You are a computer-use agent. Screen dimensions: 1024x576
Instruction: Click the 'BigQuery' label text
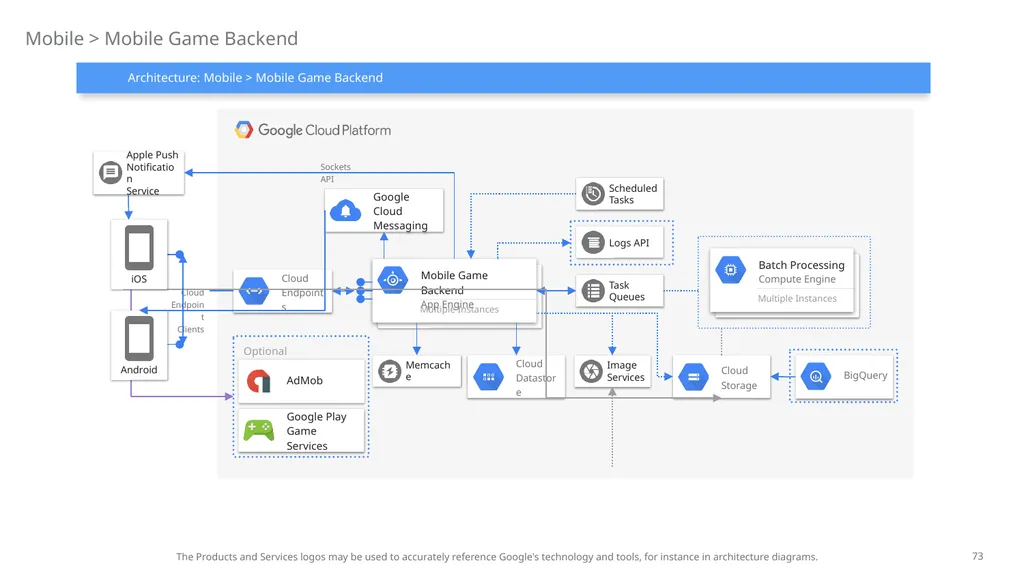(865, 376)
